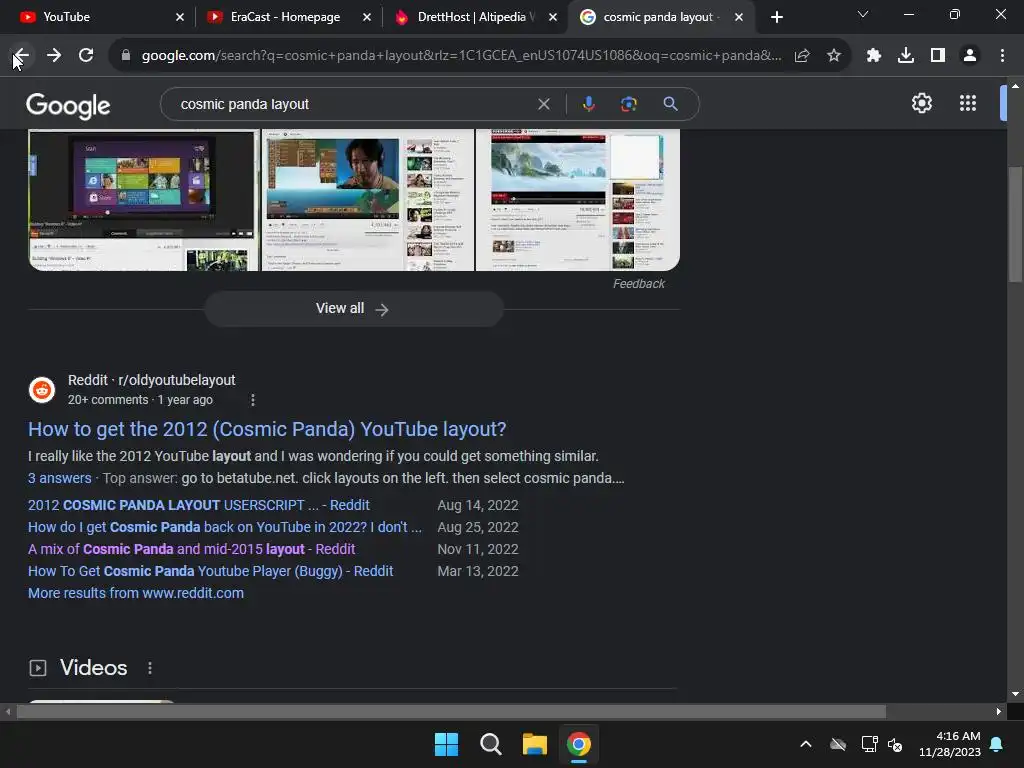The width and height of the screenshot is (1024, 768).
Task: Bookmark this page with star icon
Action: click(x=834, y=56)
